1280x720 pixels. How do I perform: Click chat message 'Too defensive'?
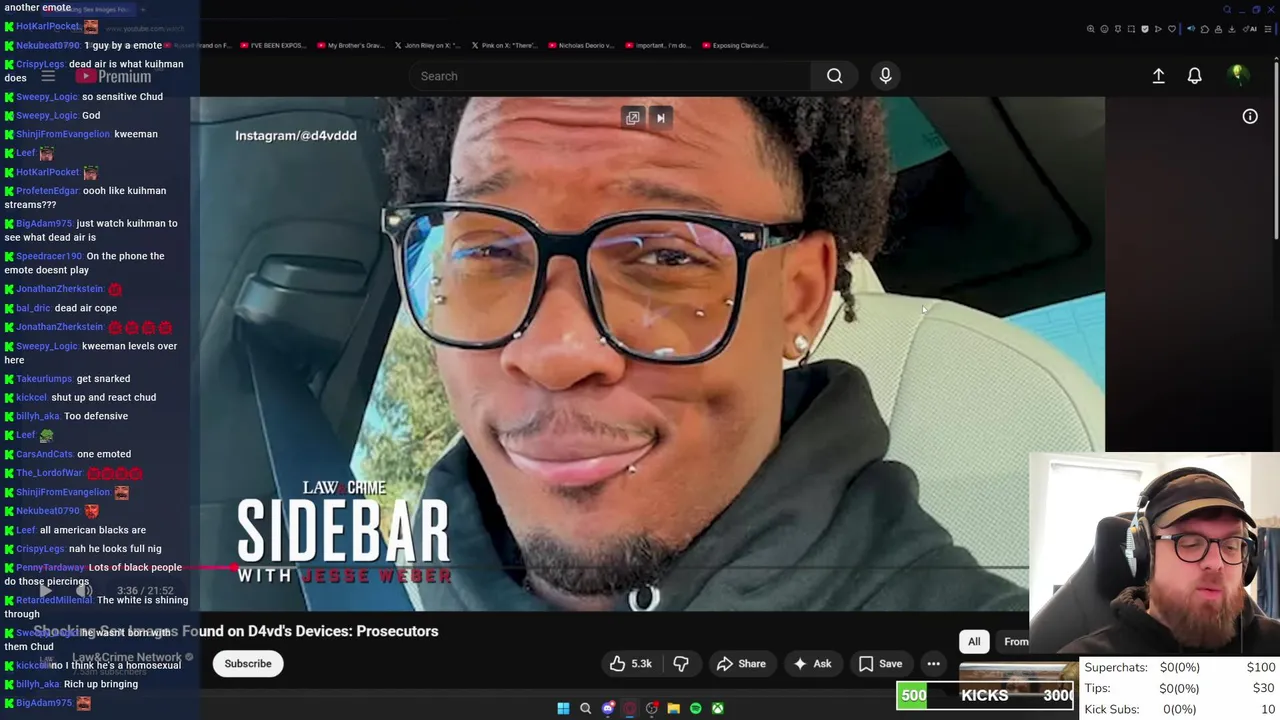(x=96, y=416)
